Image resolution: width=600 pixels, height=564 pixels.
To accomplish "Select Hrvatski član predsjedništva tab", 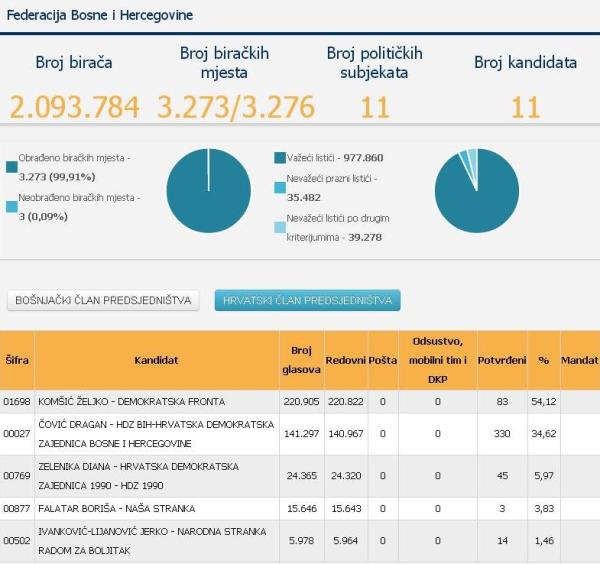I will [x=307, y=300].
